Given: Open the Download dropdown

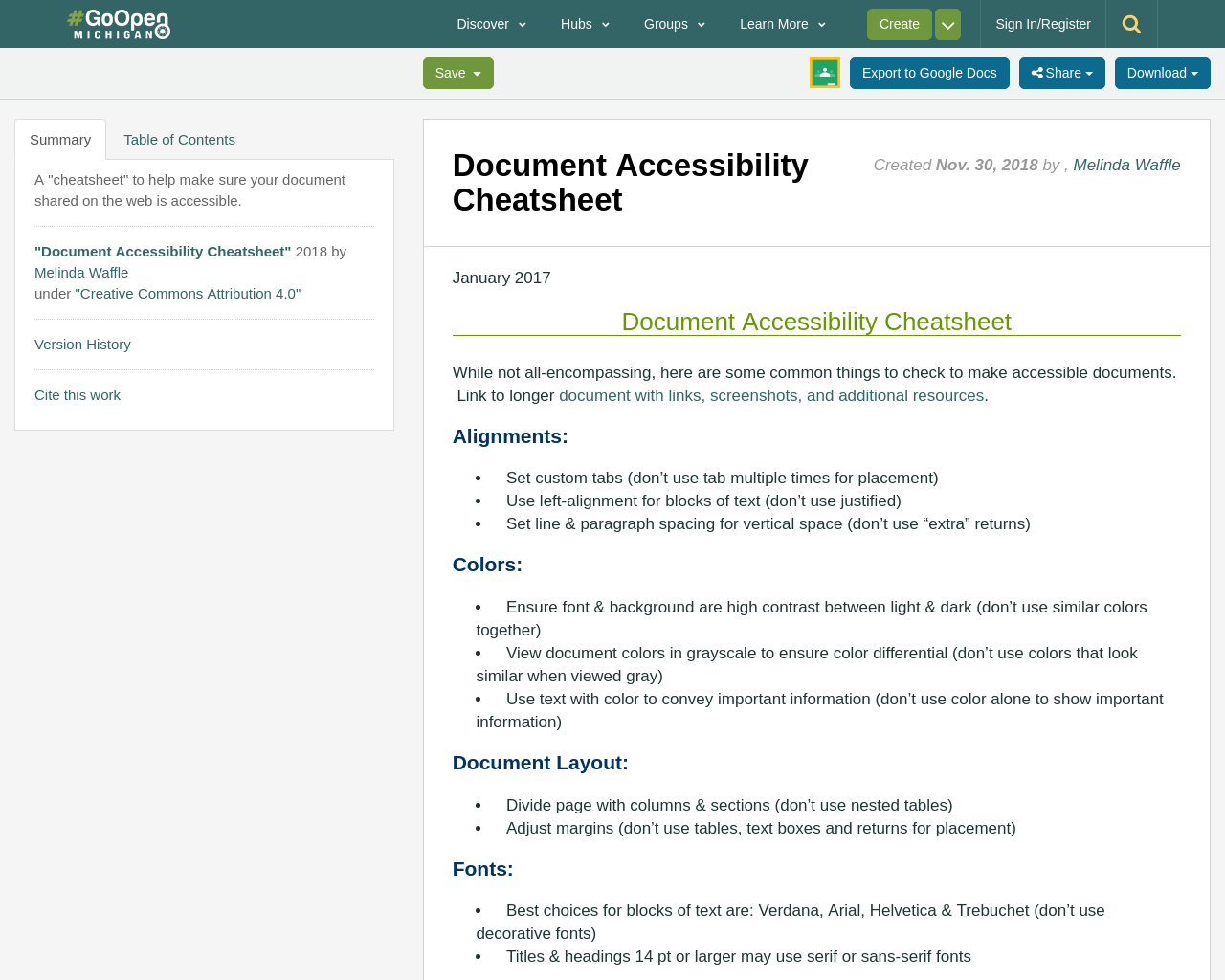Looking at the screenshot, I should click(x=1163, y=71).
